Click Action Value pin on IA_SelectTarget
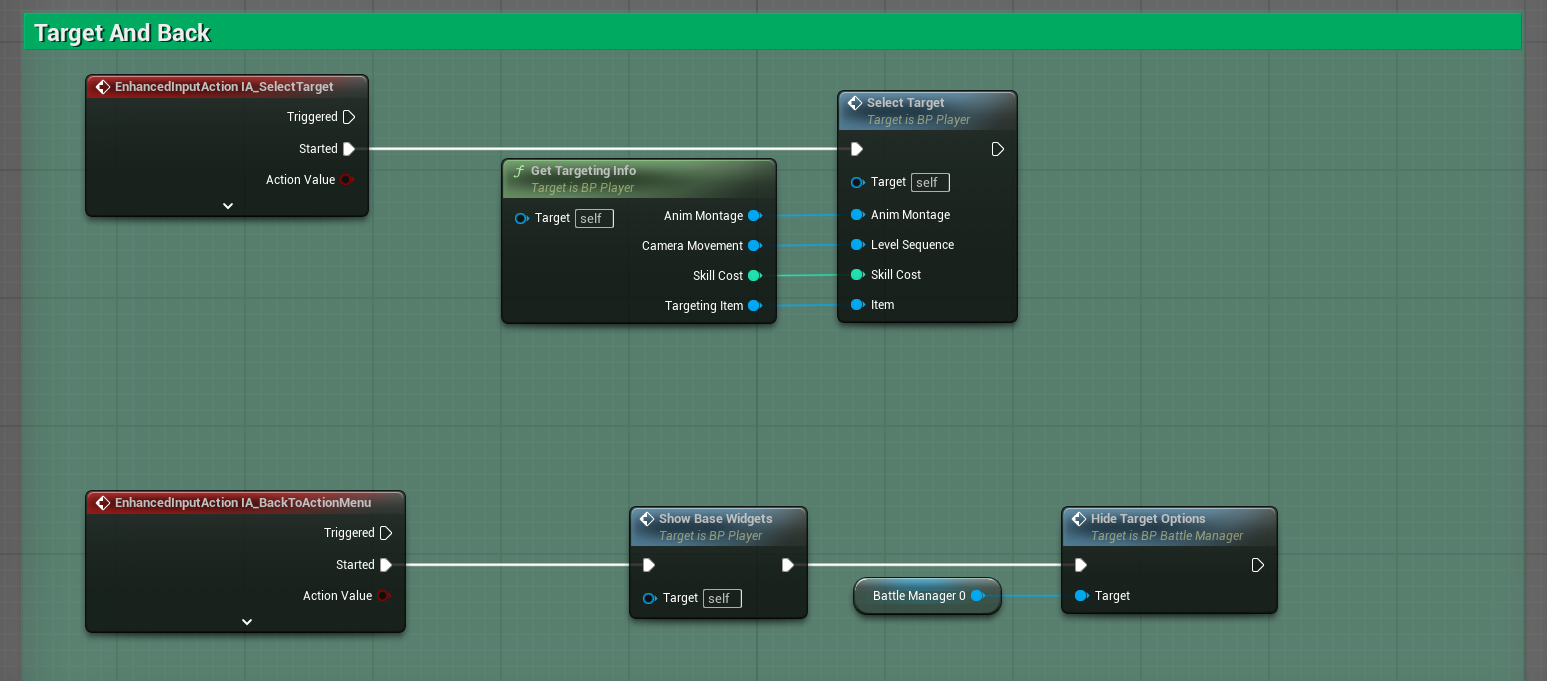The image size is (1547, 681). pyautogui.click(x=347, y=180)
